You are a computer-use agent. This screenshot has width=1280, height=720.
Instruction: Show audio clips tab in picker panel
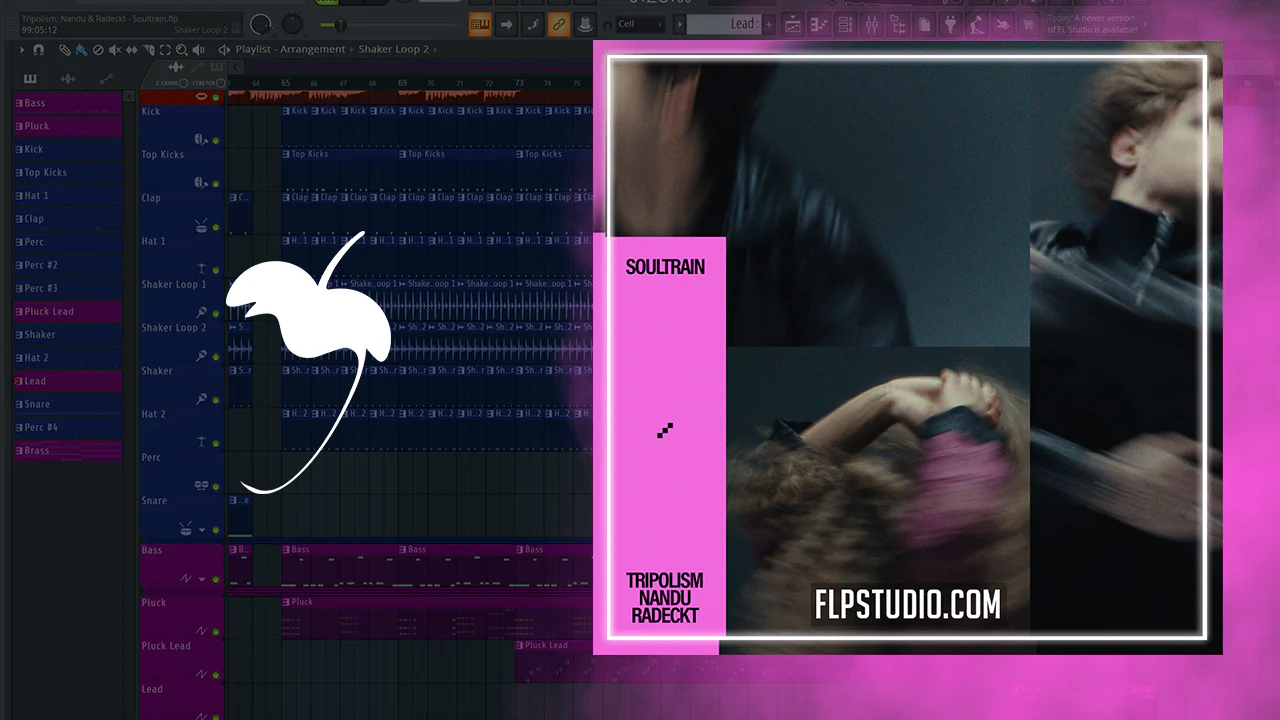[68, 79]
